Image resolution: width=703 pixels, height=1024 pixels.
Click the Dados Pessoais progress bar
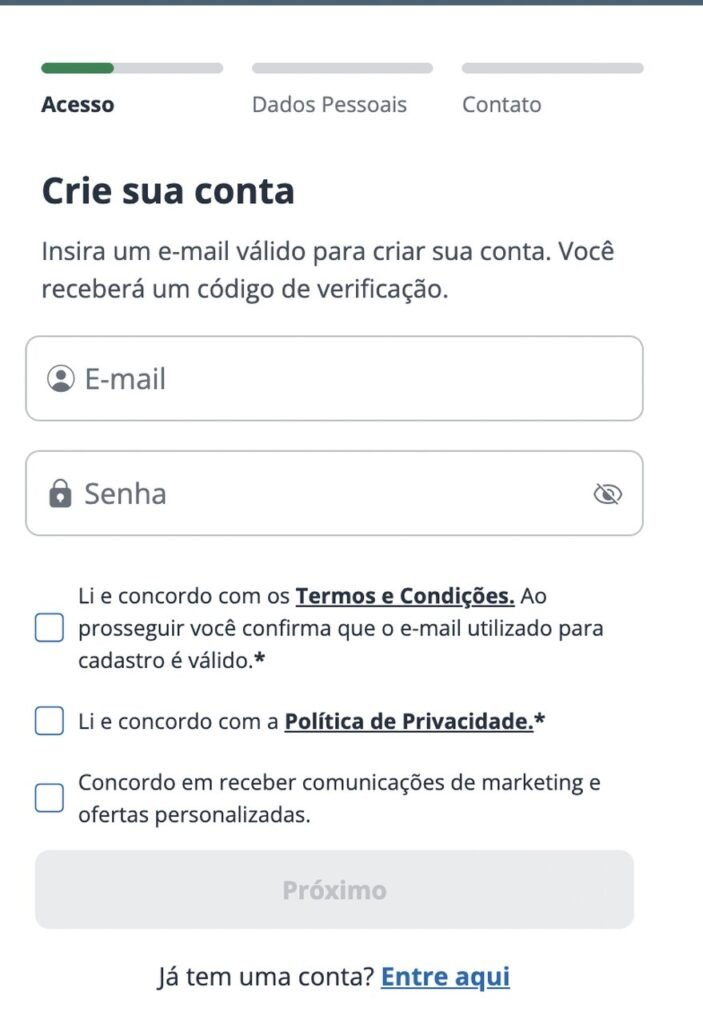coord(342,68)
